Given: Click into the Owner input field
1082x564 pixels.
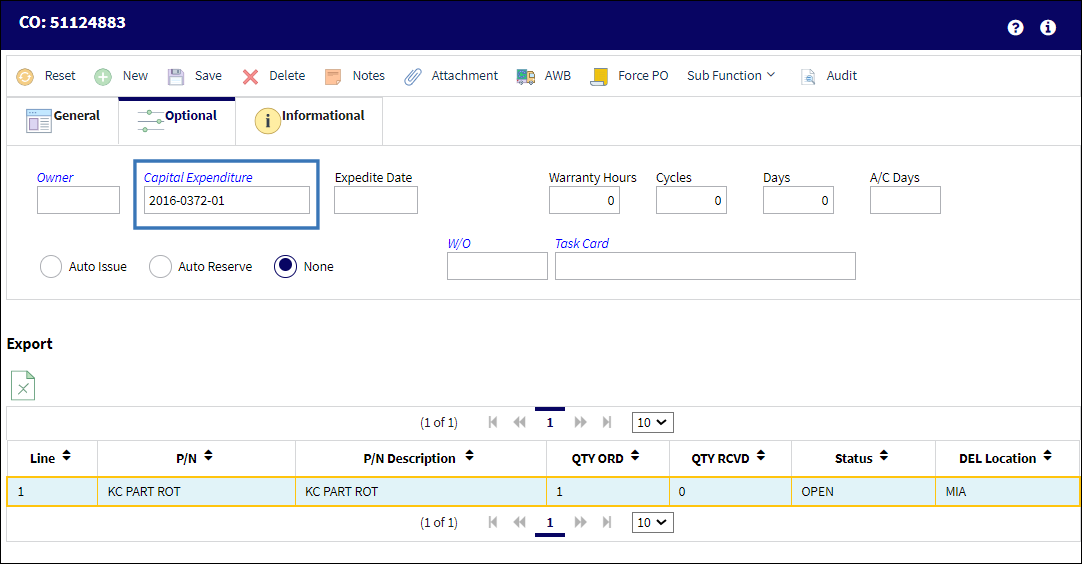Looking at the screenshot, I should click(79, 200).
